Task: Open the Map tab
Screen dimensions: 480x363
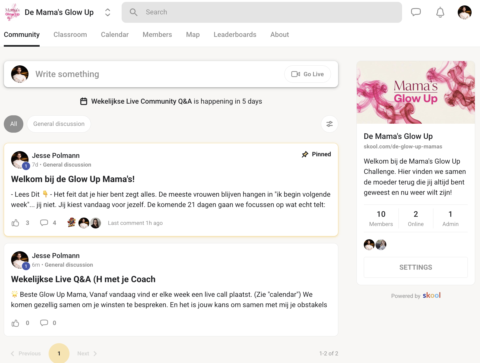Action: coord(193,35)
